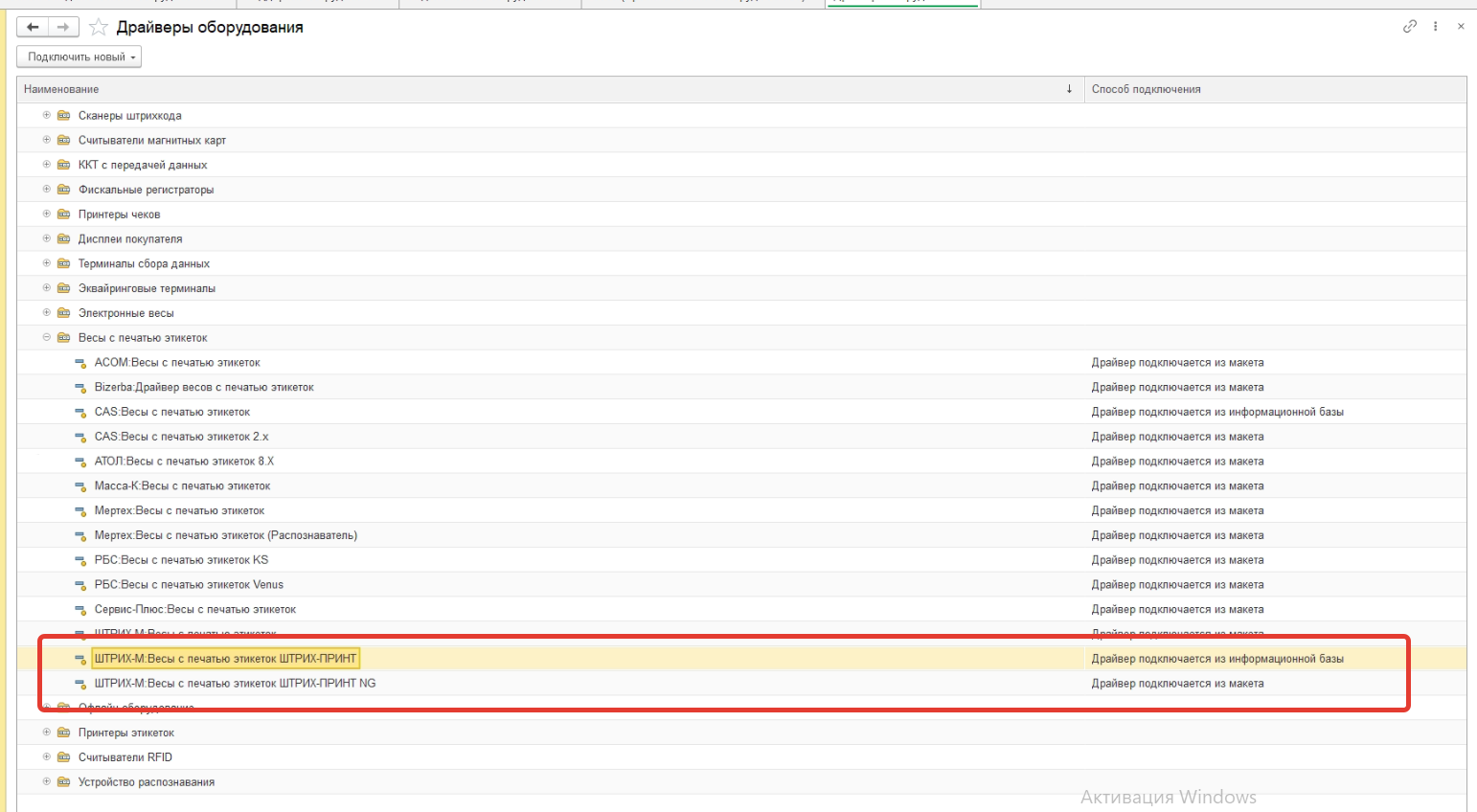Select CAS:Весы с печатью этикеток 2.x

click(x=181, y=437)
